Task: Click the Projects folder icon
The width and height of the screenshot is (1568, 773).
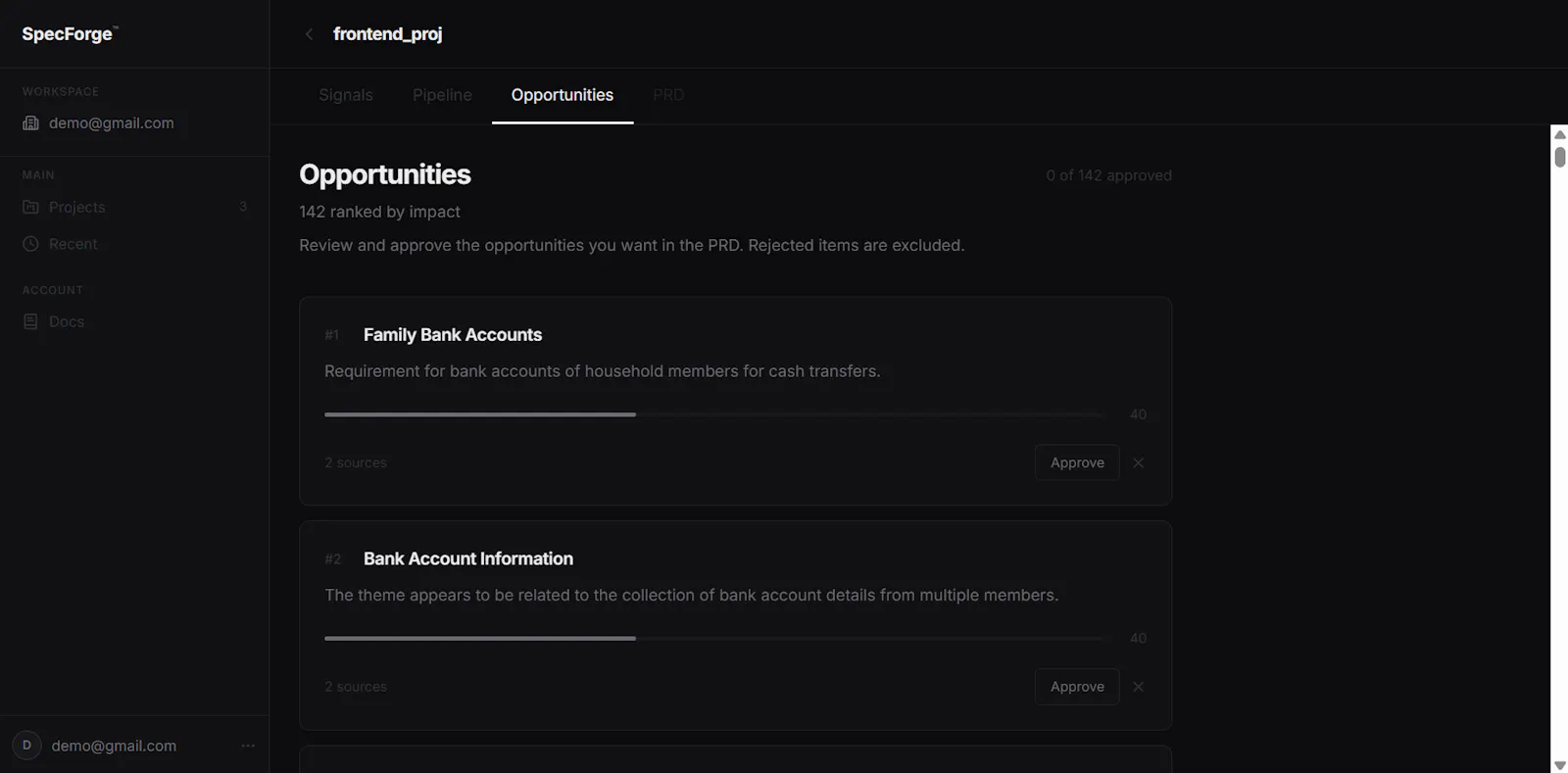Action: [30, 207]
